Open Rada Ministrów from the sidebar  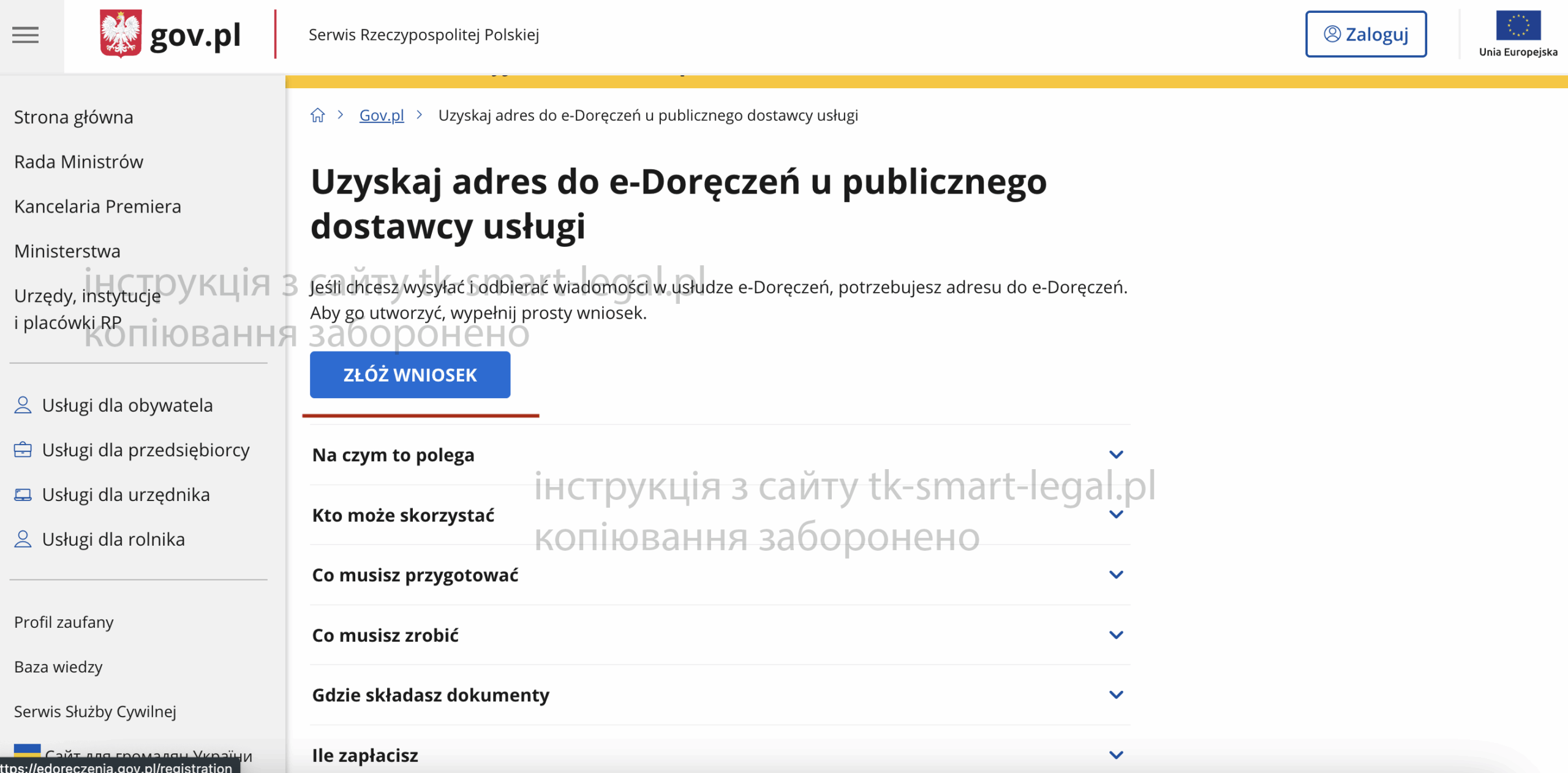point(78,161)
